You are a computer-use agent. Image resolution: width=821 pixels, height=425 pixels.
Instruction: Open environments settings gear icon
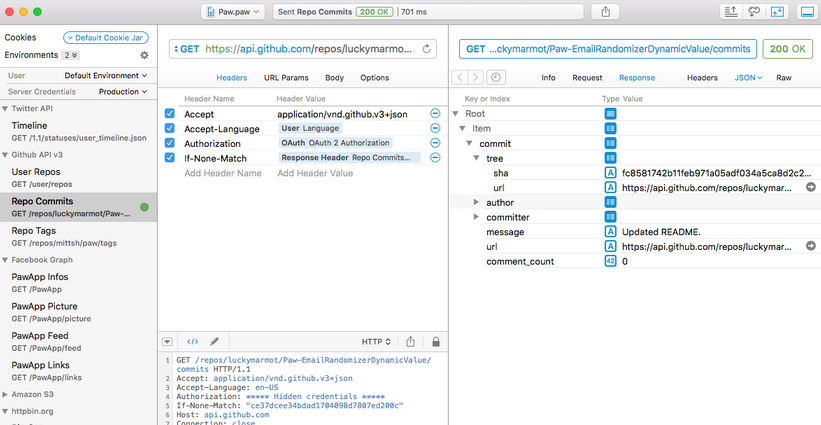[145, 55]
